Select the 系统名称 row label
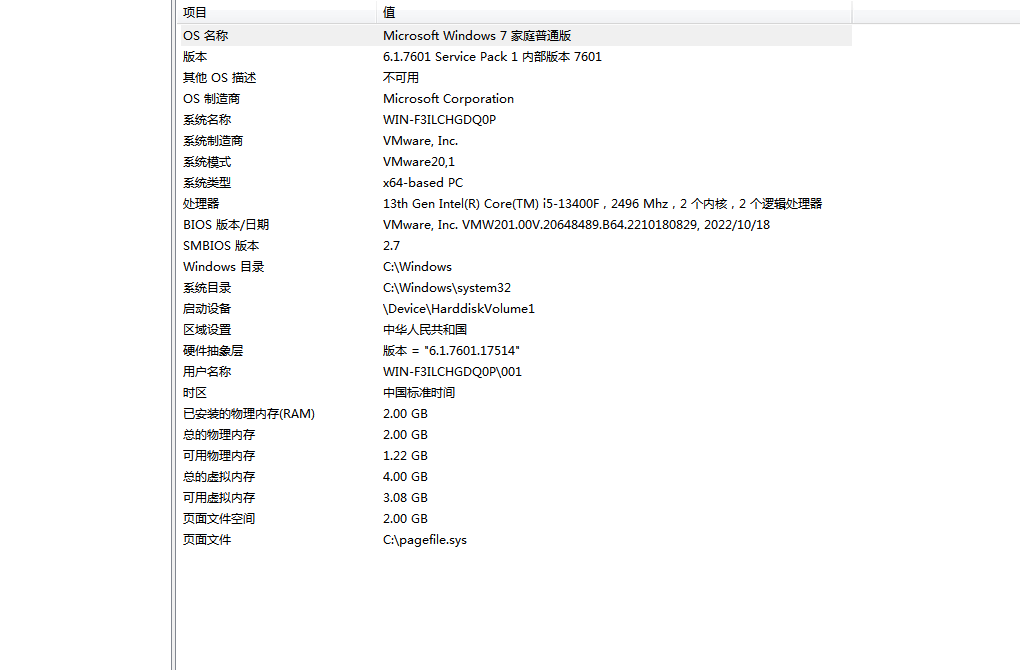 pos(207,120)
